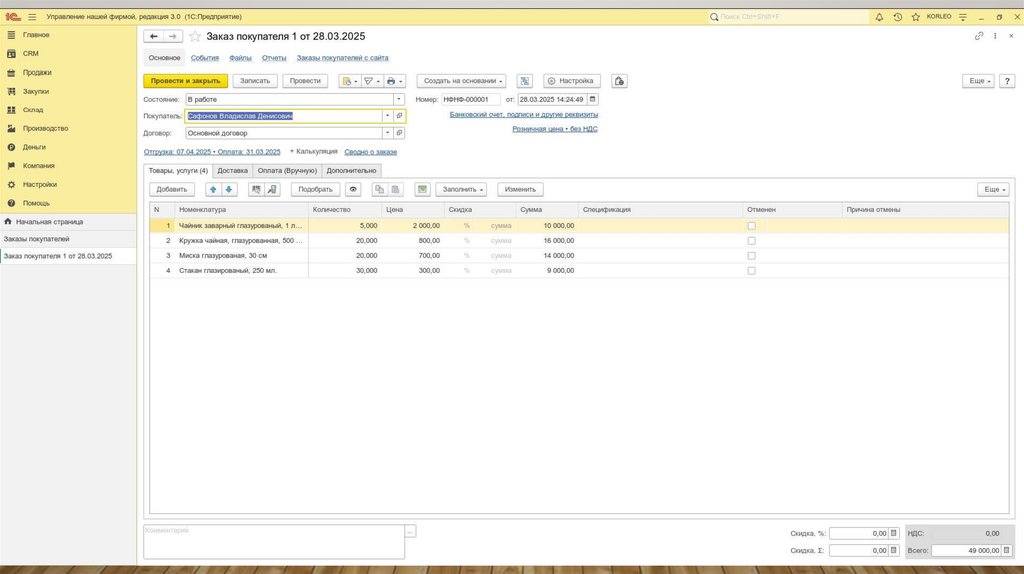The height and width of the screenshot is (574, 1024).
Task: Click into the Комментарий field
Action: 274,542
